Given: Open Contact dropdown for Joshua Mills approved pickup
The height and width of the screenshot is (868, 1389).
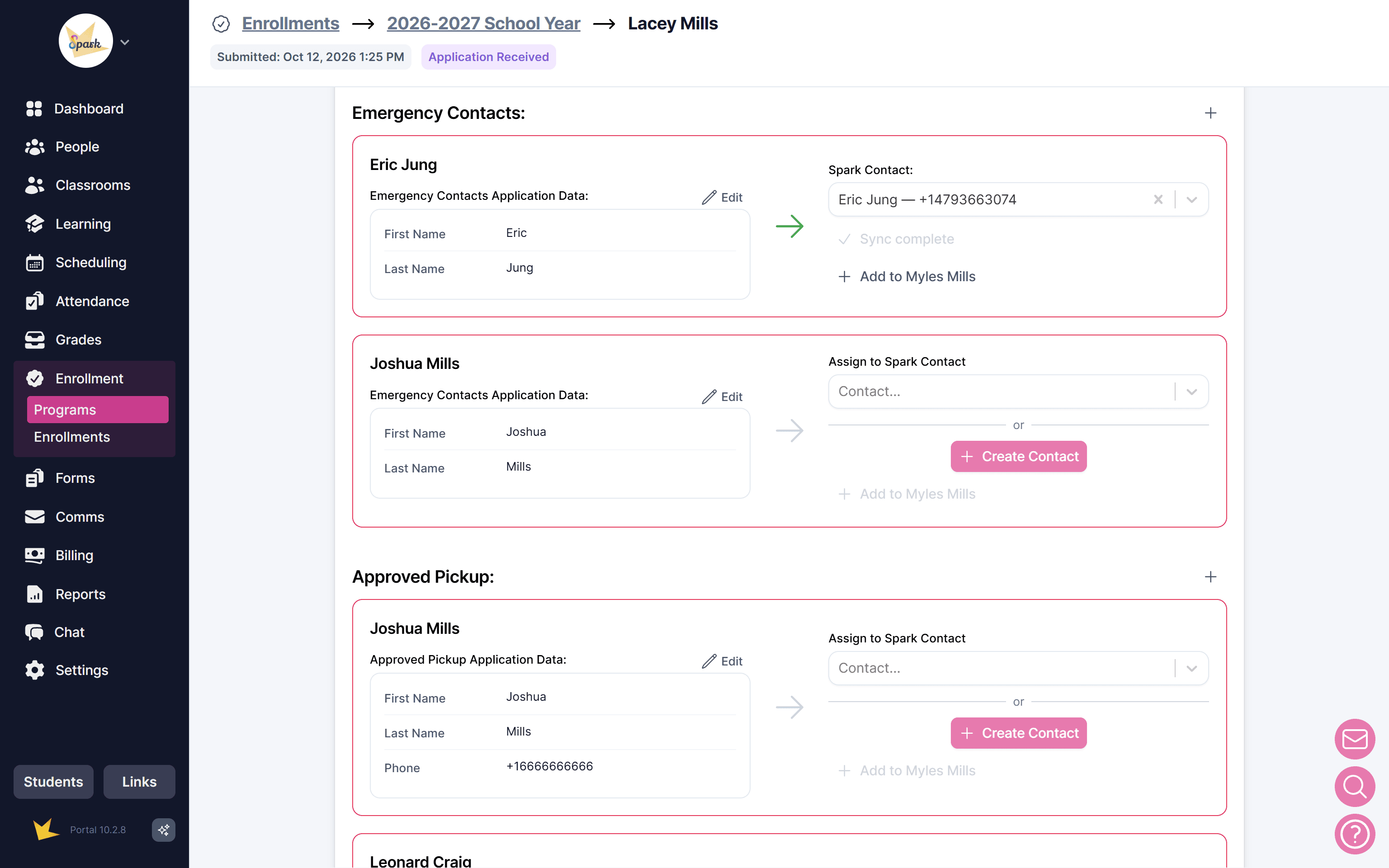Looking at the screenshot, I should click(x=1018, y=668).
